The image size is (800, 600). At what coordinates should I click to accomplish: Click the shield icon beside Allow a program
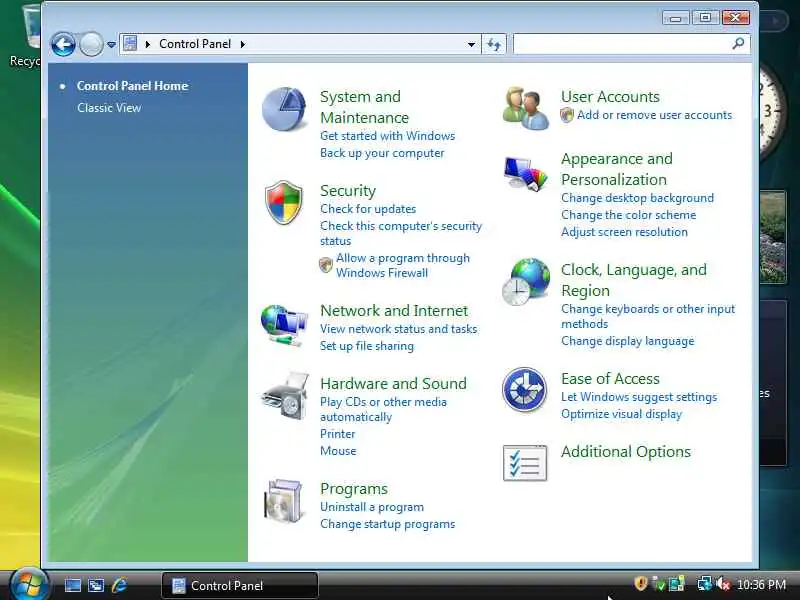click(x=326, y=264)
